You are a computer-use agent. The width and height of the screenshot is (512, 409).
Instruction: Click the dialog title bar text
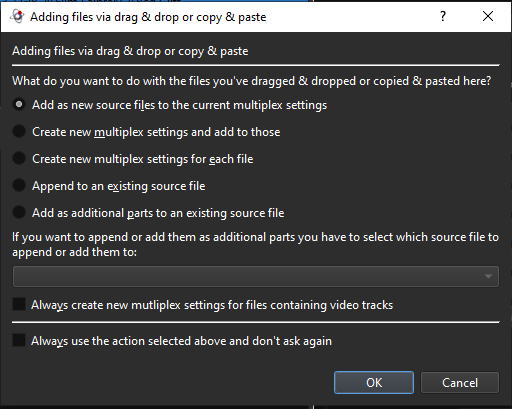(148, 17)
